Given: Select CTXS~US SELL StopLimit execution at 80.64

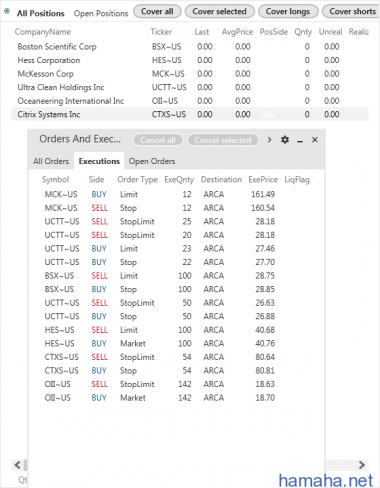Looking at the screenshot, I should click(177, 357).
